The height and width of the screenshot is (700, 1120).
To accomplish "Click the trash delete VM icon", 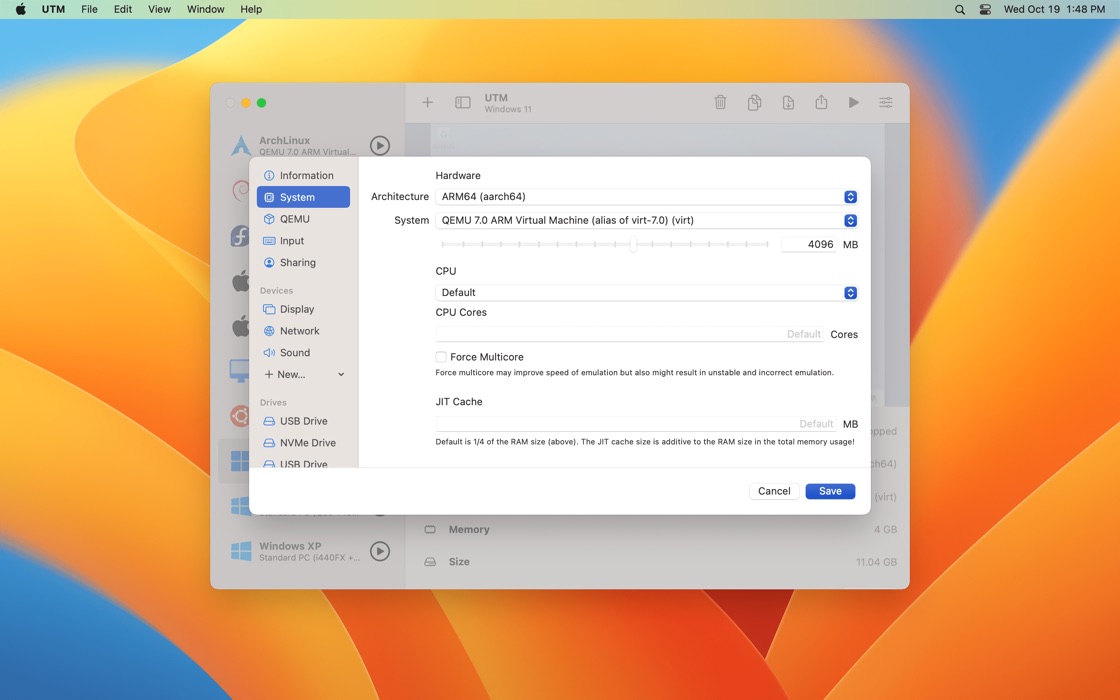I will pyautogui.click(x=720, y=102).
